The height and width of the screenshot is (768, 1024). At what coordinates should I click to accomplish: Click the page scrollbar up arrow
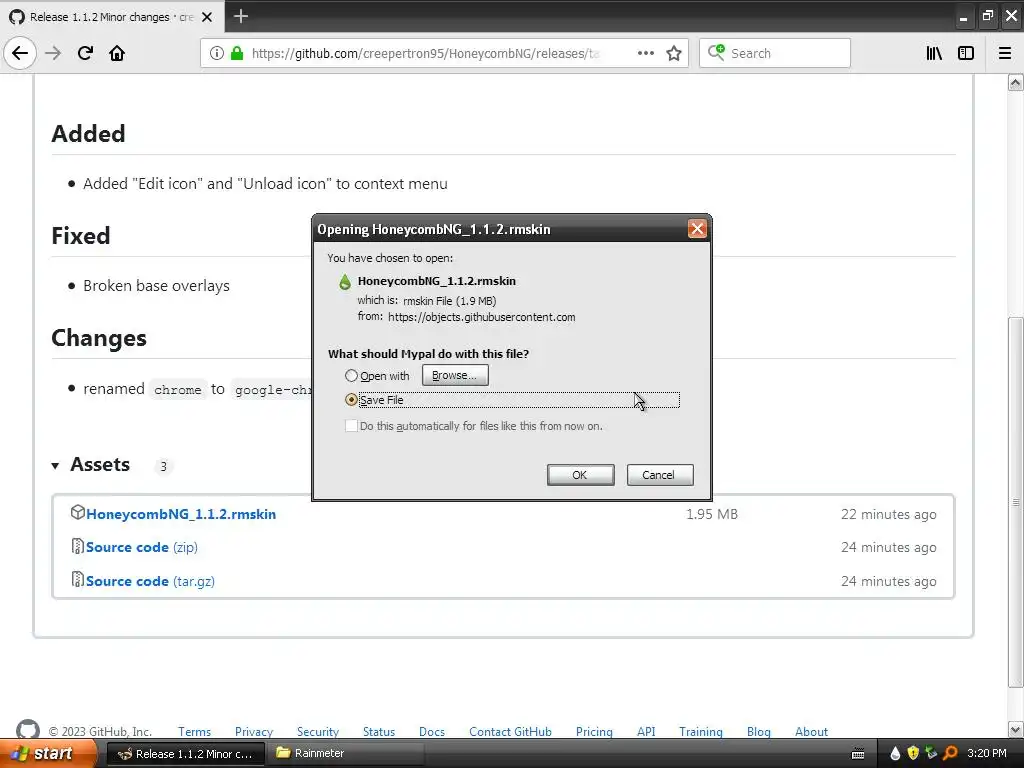pyautogui.click(x=1016, y=82)
